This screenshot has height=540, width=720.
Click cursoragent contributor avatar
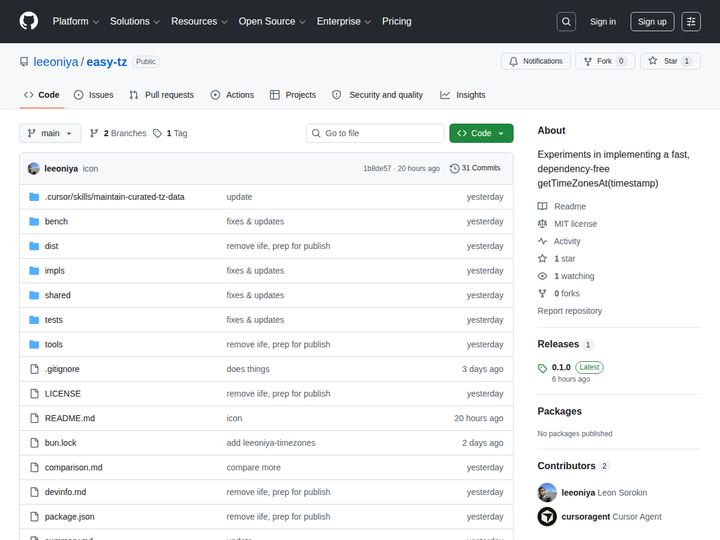547,517
